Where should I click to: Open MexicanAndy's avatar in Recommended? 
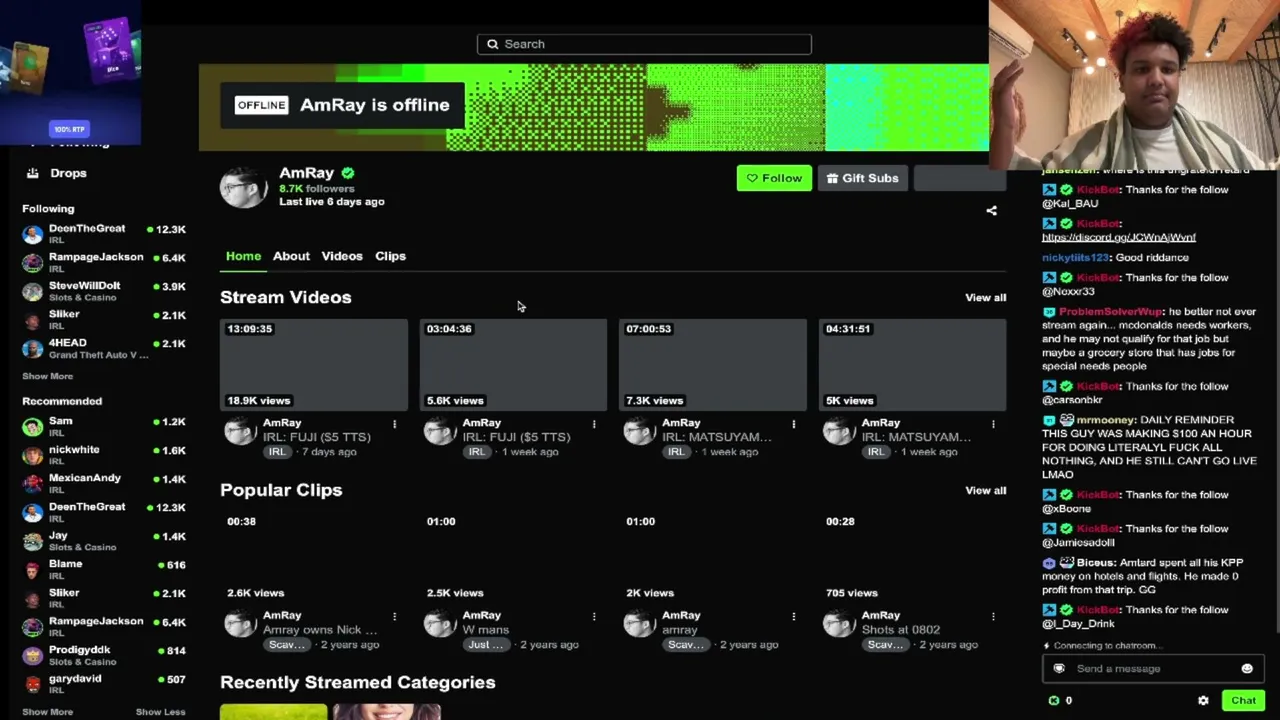point(33,484)
